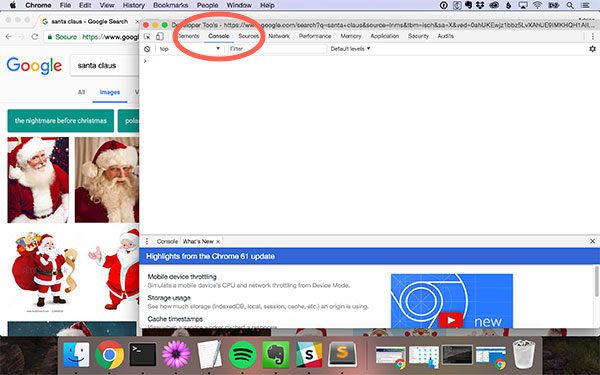Open Wi-Fi status menu

pos(537,5)
